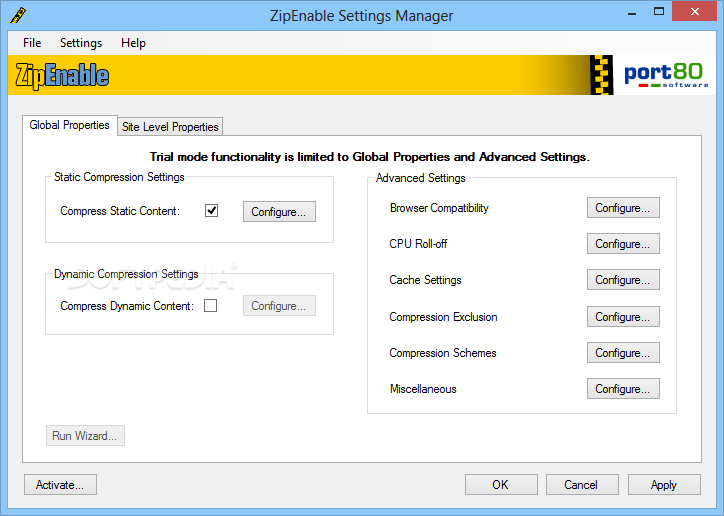The width and height of the screenshot is (724, 516).
Task: Configure static compression settings
Action: pos(279,211)
